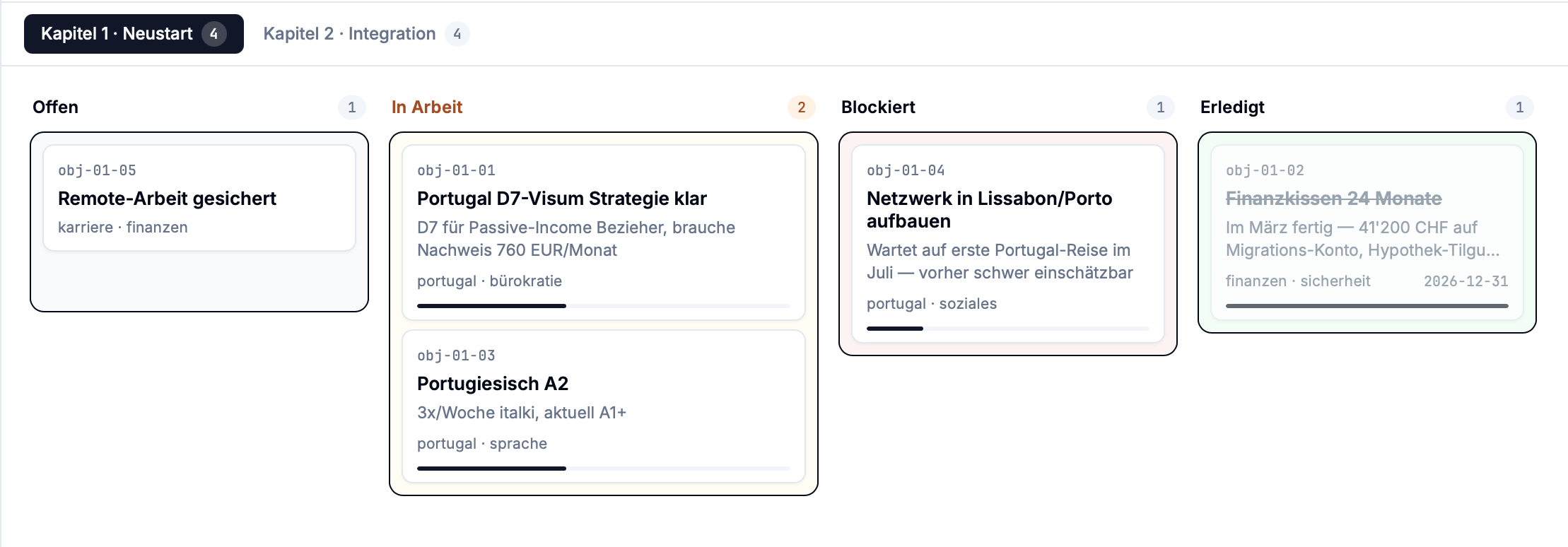Click the full progress bar on Finanzkissen card
Screen dimensions: 1568x547
tap(1367, 305)
